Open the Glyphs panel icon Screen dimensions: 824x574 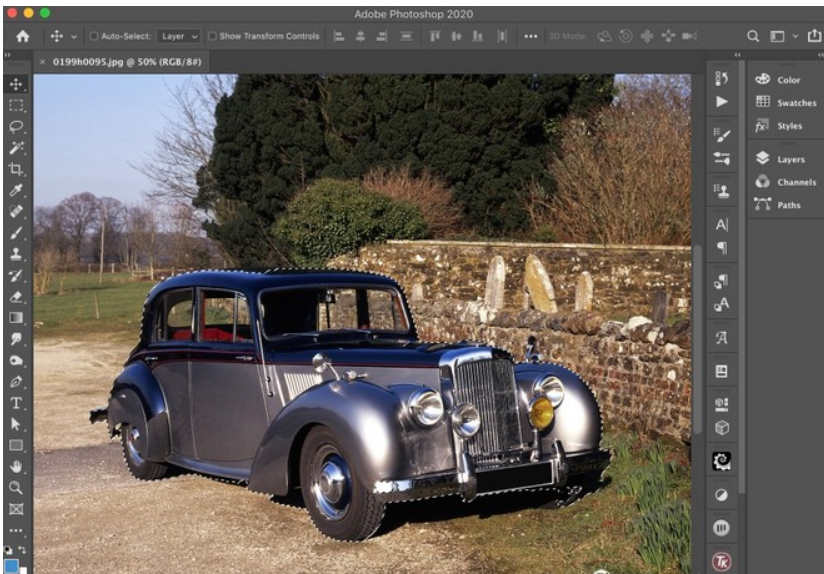click(722, 337)
